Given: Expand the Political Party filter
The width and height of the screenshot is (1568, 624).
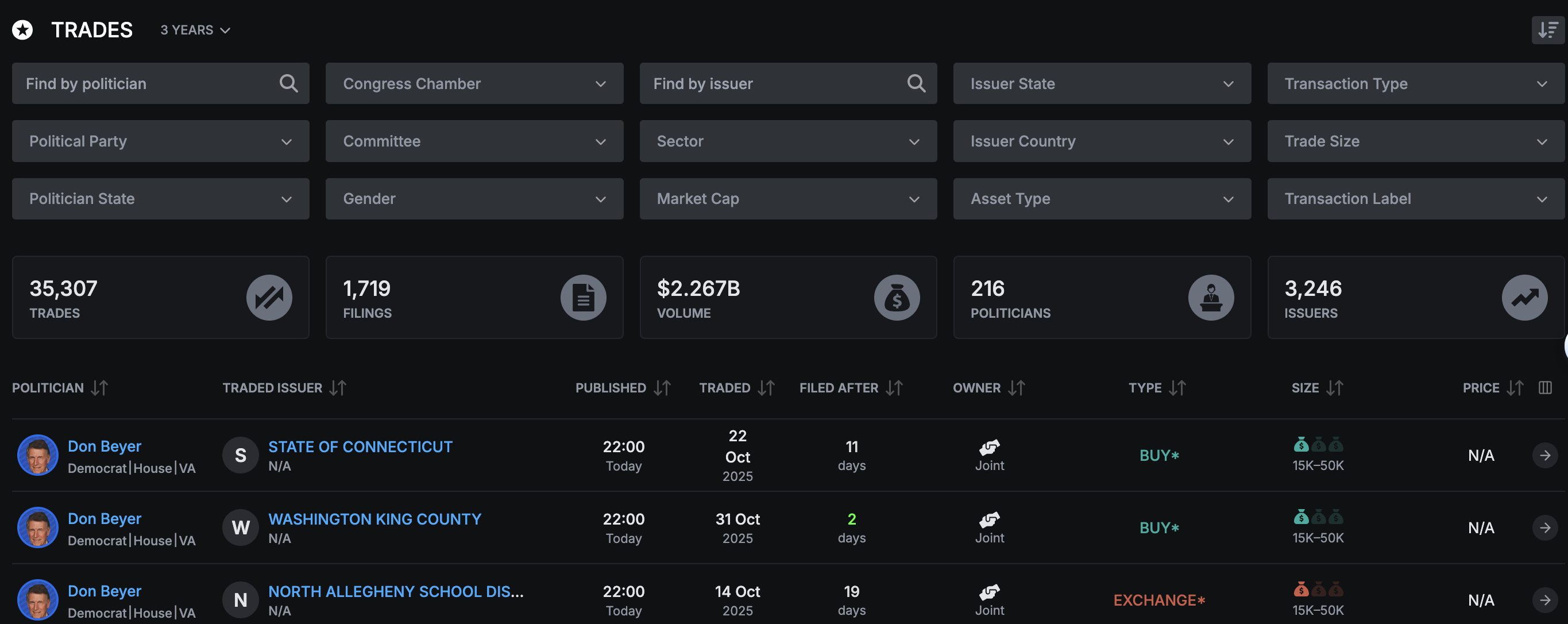Looking at the screenshot, I should coord(160,141).
